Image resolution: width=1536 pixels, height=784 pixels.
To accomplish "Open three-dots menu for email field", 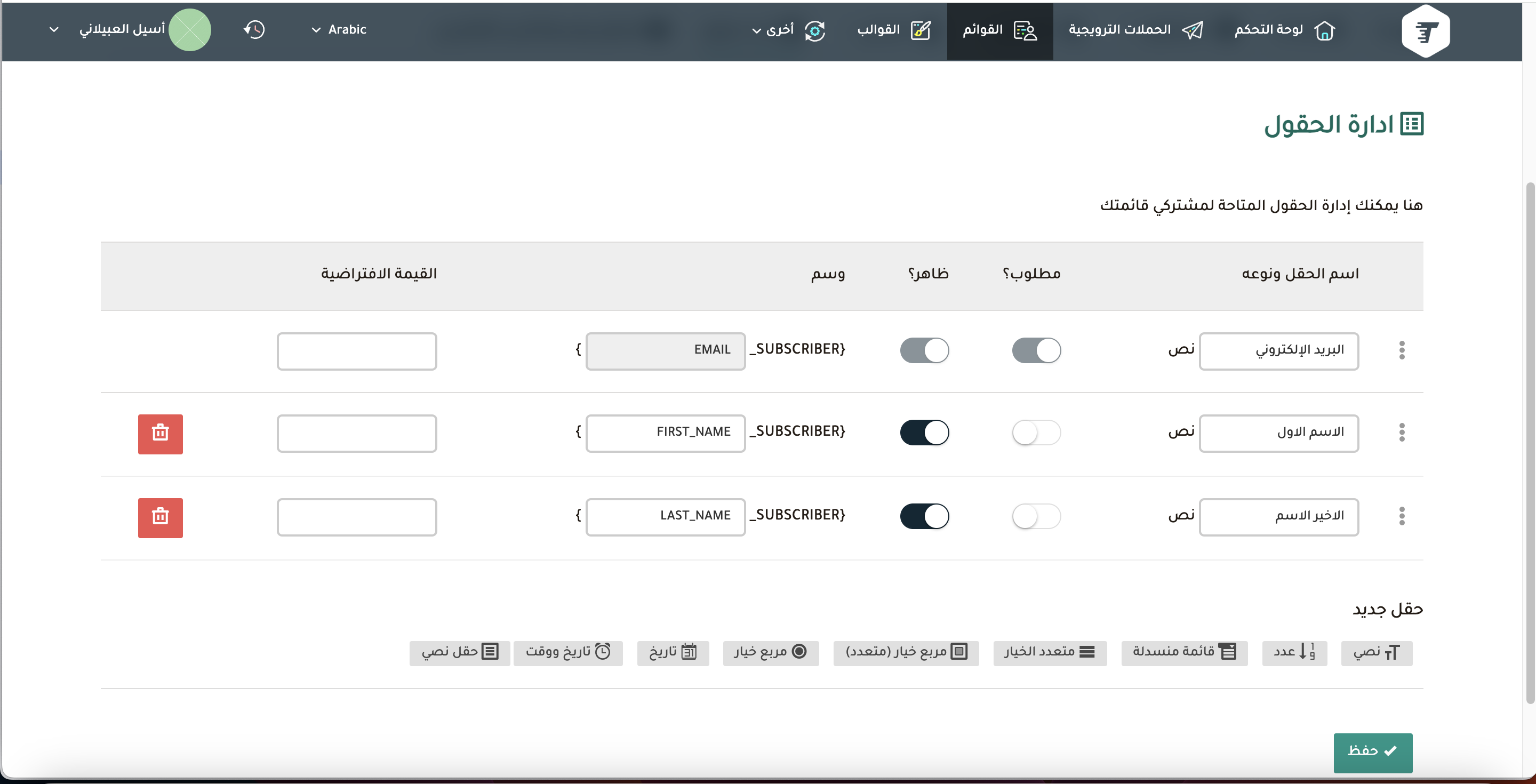I will pyautogui.click(x=1401, y=350).
